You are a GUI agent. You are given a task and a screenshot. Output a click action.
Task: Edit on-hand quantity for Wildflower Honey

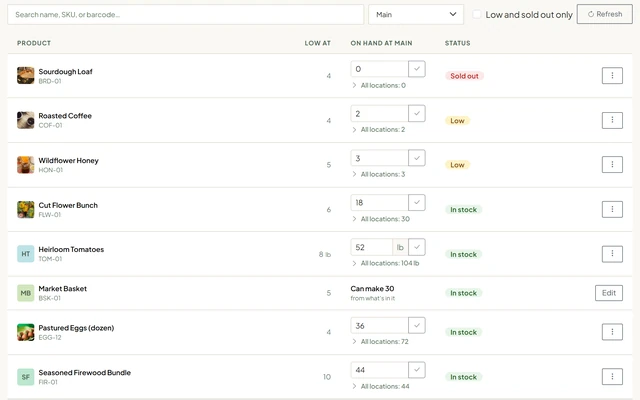379,158
